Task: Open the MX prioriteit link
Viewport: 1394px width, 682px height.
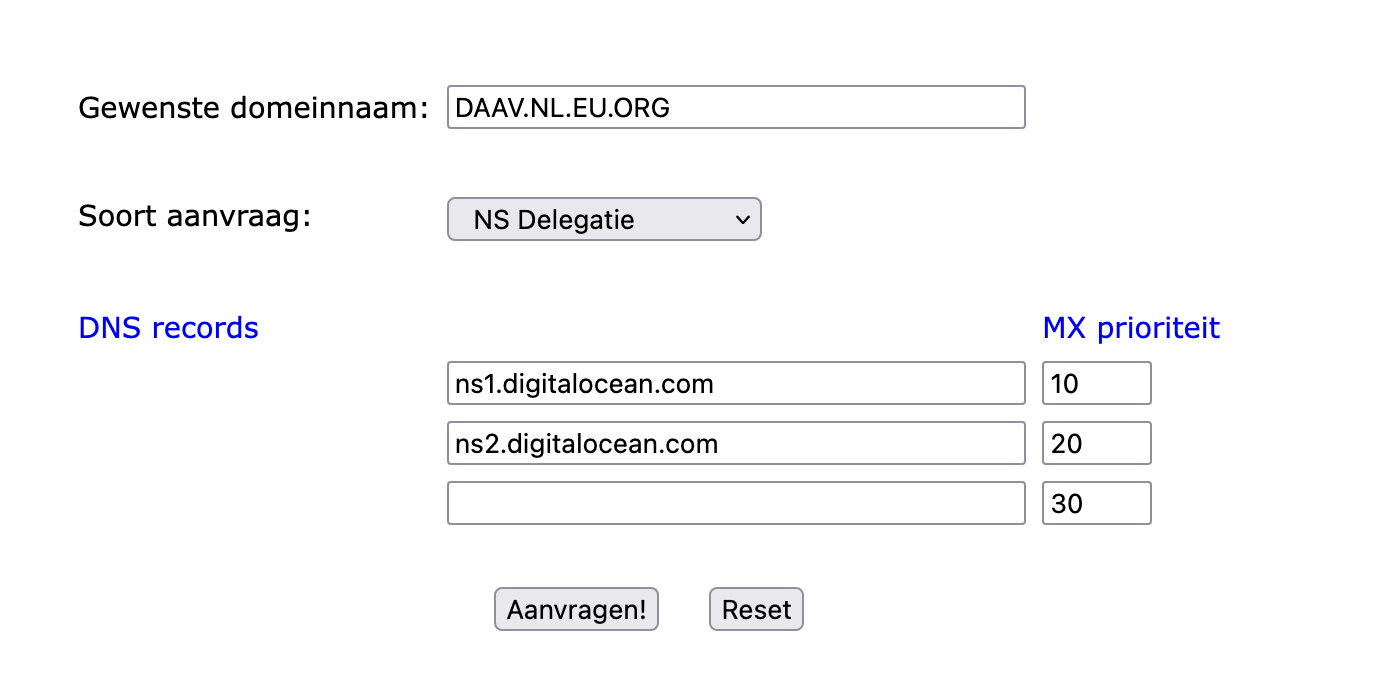Action: tap(1131, 327)
